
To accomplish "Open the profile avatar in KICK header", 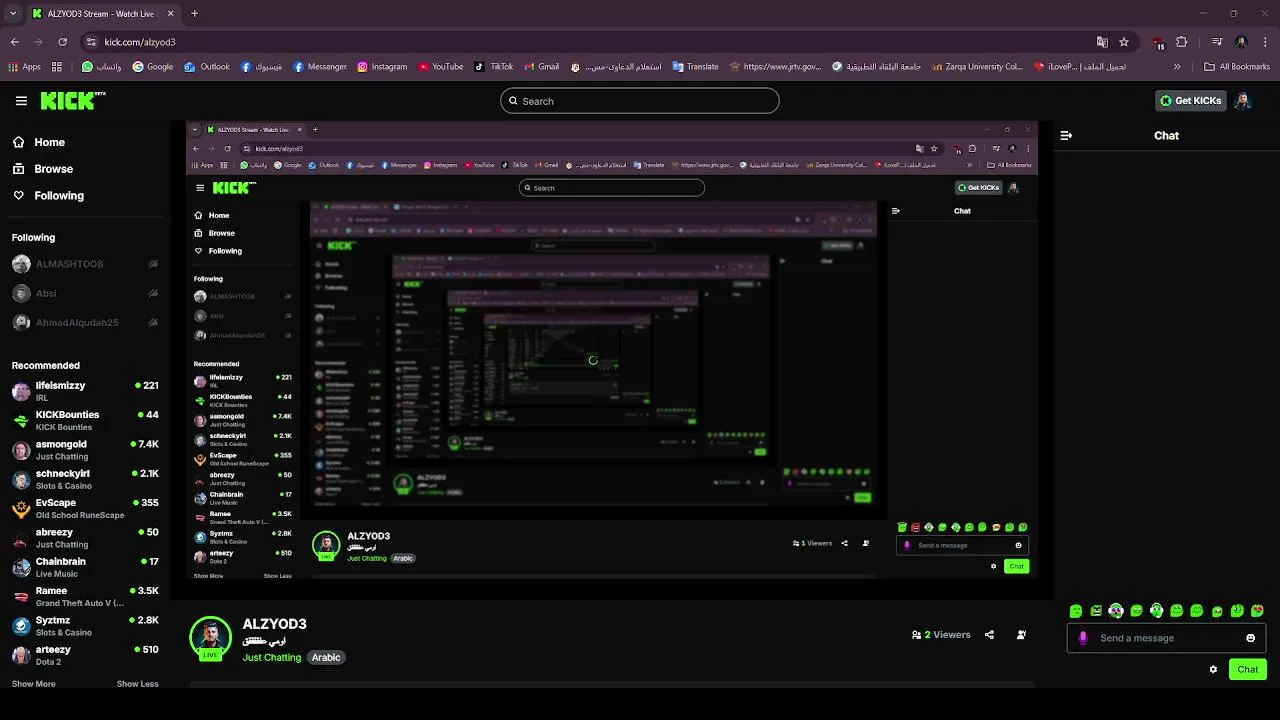I will [1243, 100].
